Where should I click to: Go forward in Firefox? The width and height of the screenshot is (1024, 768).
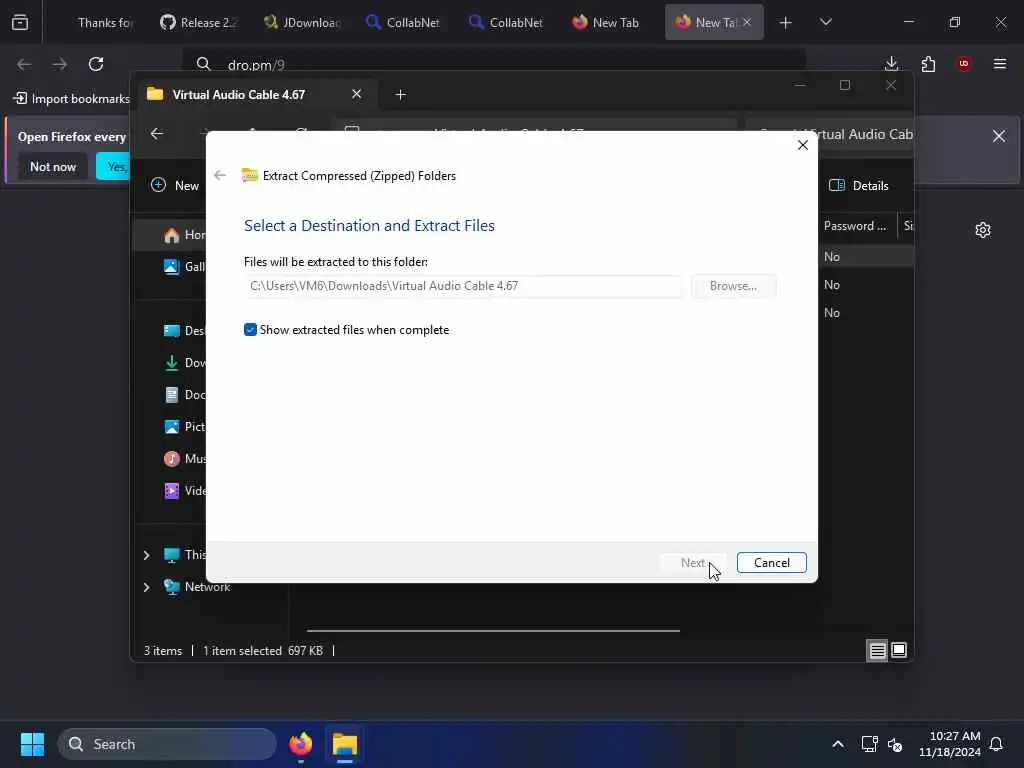[60, 64]
